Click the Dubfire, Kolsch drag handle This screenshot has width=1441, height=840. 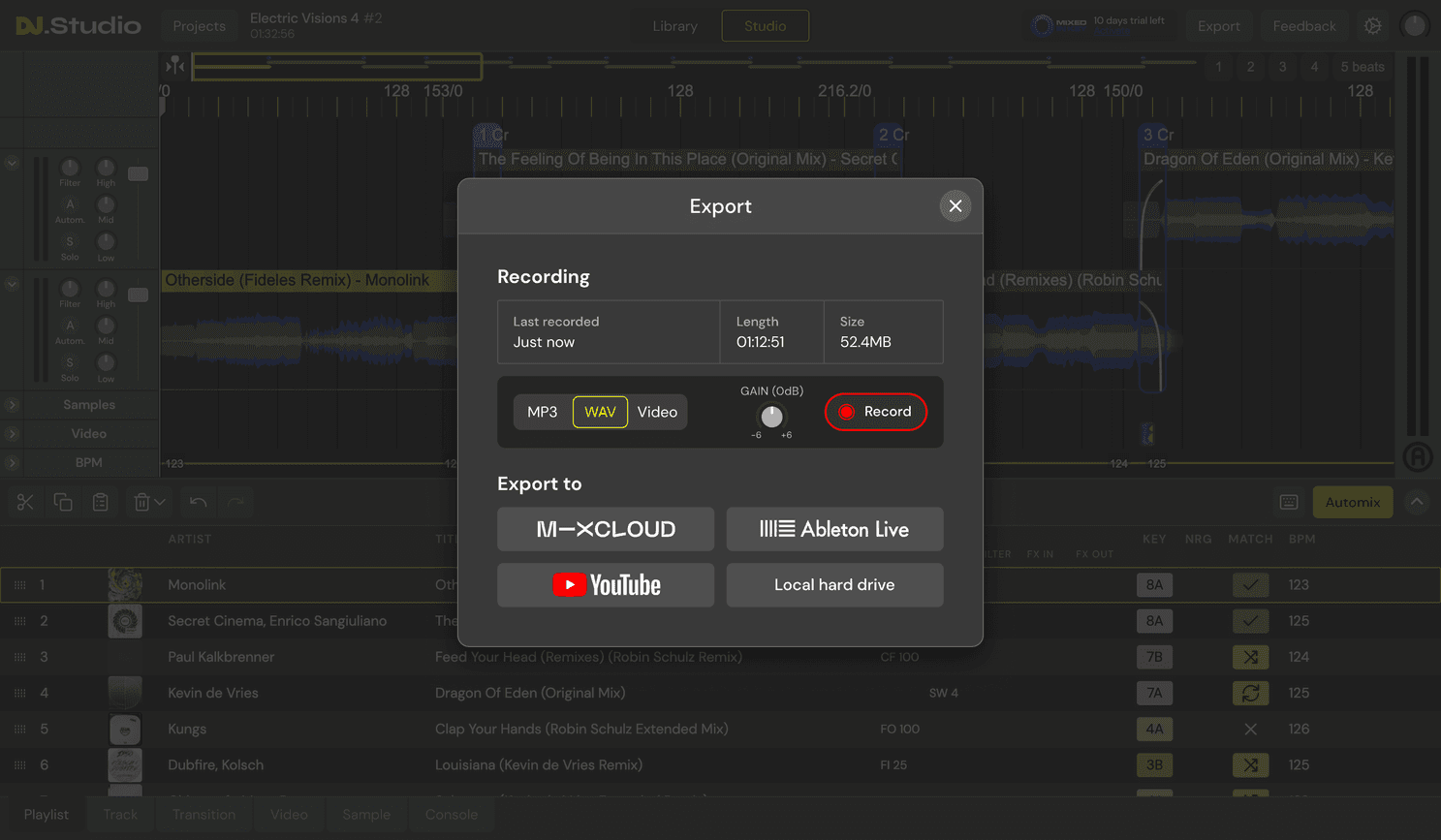point(19,765)
